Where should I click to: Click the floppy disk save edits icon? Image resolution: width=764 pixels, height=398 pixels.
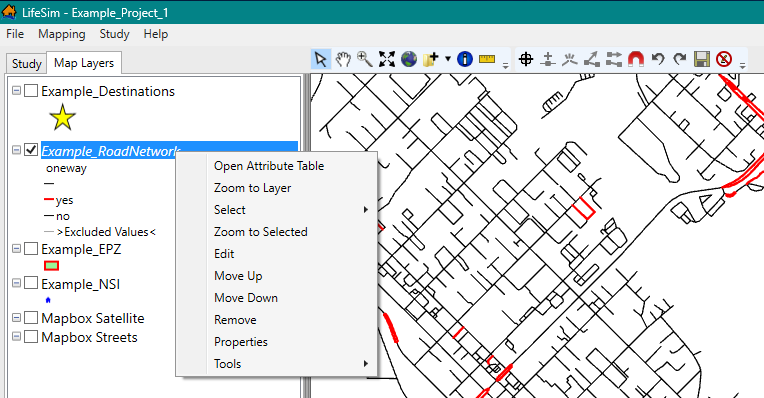click(702, 59)
